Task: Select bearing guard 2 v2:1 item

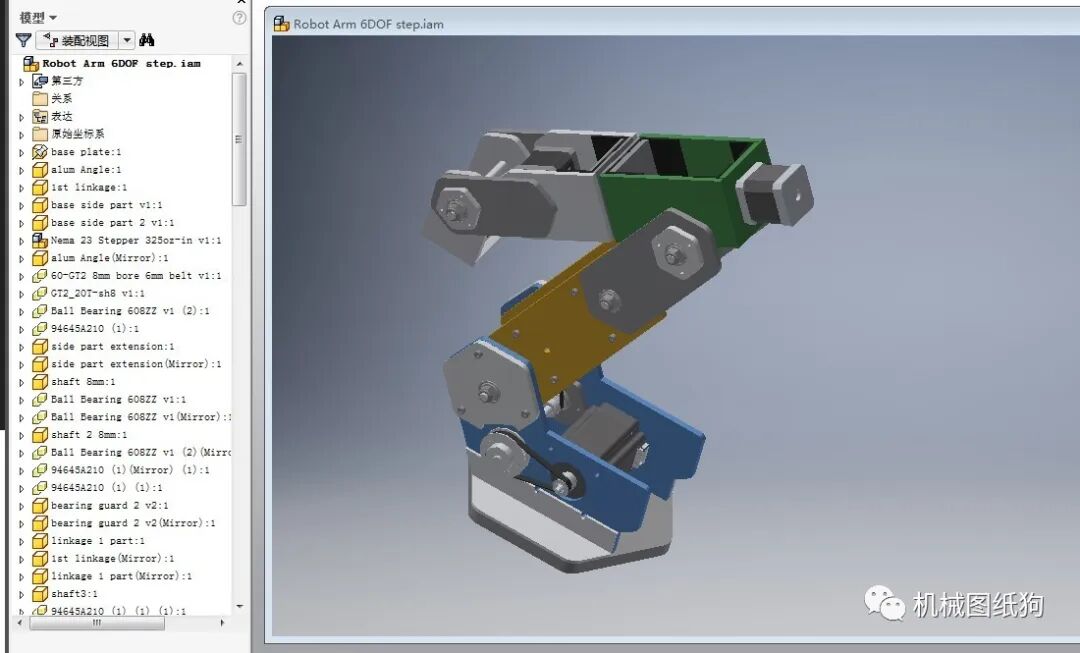Action: point(109,506)
